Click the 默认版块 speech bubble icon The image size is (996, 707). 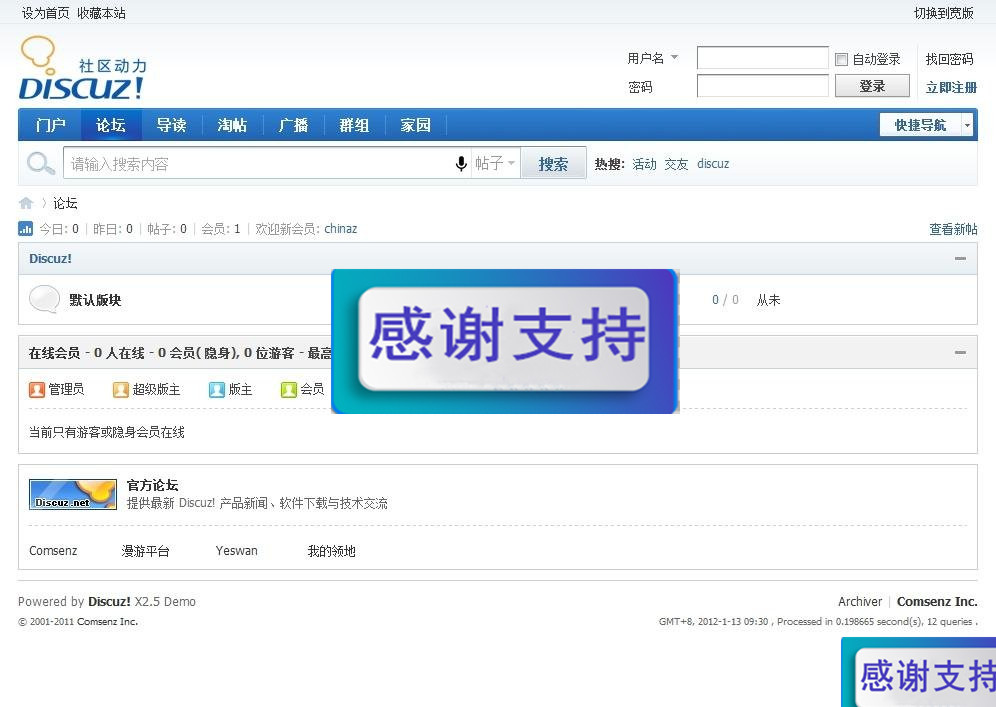click(x=44, y=299)
